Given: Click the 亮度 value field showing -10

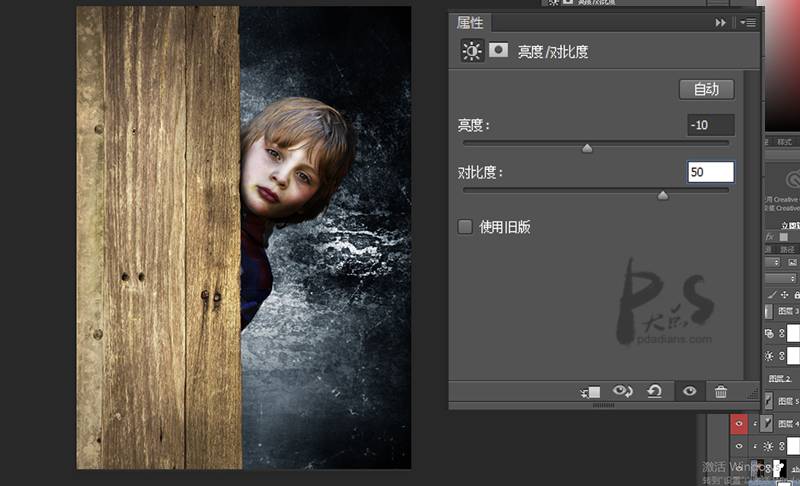Looking at the screenshot, I should pos(711,125).
